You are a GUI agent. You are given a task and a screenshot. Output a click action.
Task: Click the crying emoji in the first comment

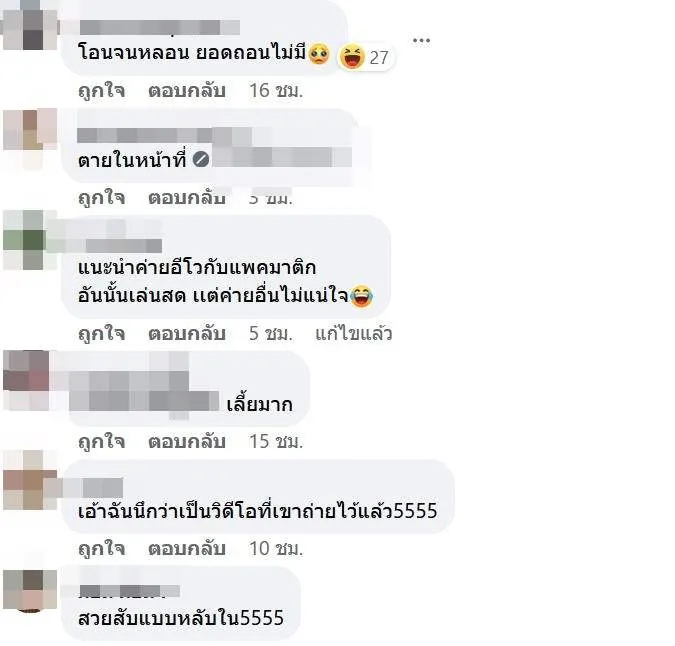[319, 54]
